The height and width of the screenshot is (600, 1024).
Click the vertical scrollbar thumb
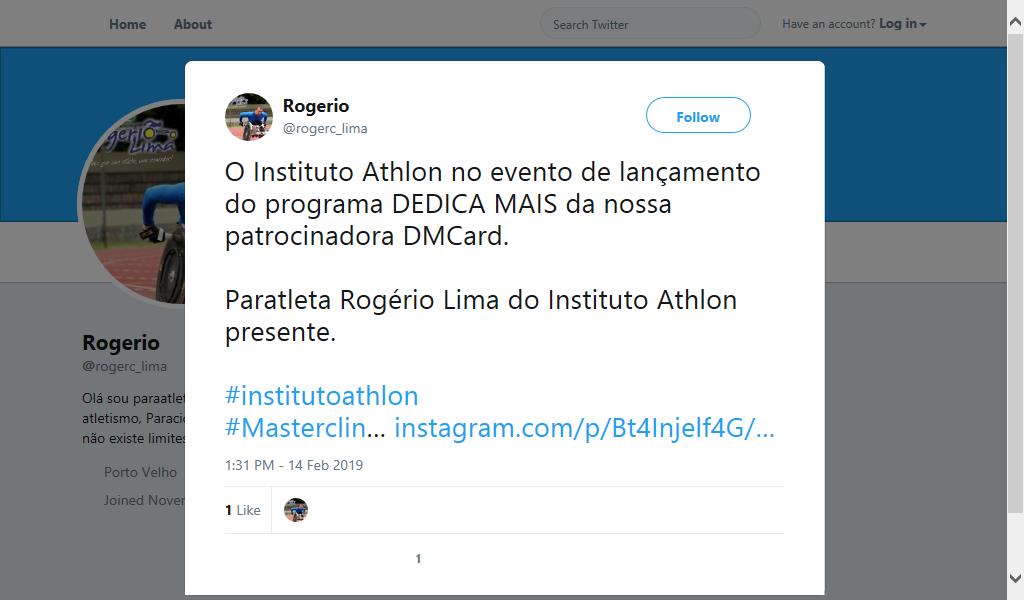point(1015,271)
